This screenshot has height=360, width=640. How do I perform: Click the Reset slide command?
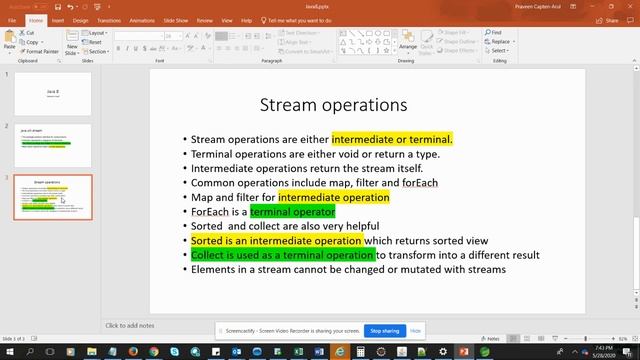click(92, 42)
